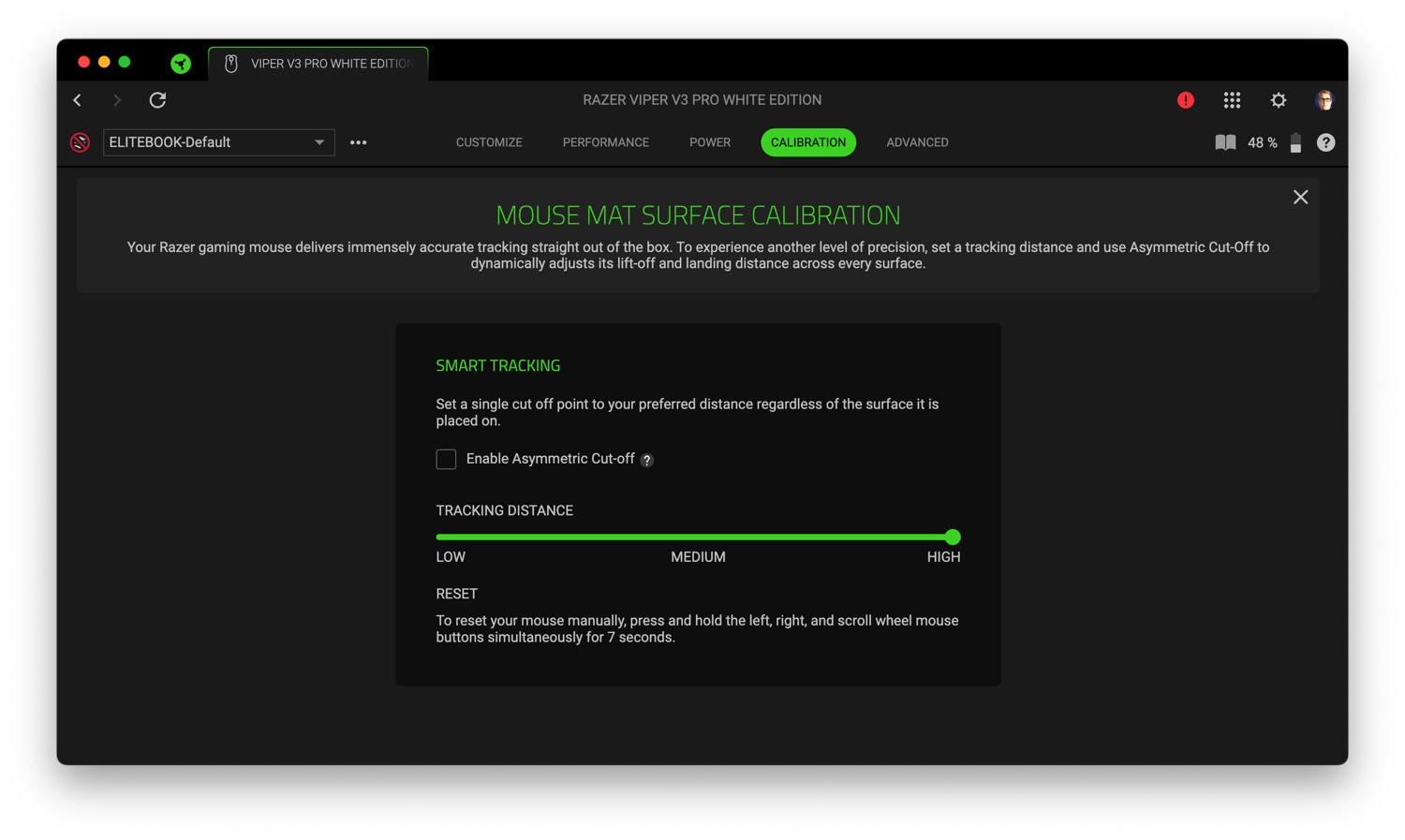Open help with the question mark icon

(x=1325, y=142)
